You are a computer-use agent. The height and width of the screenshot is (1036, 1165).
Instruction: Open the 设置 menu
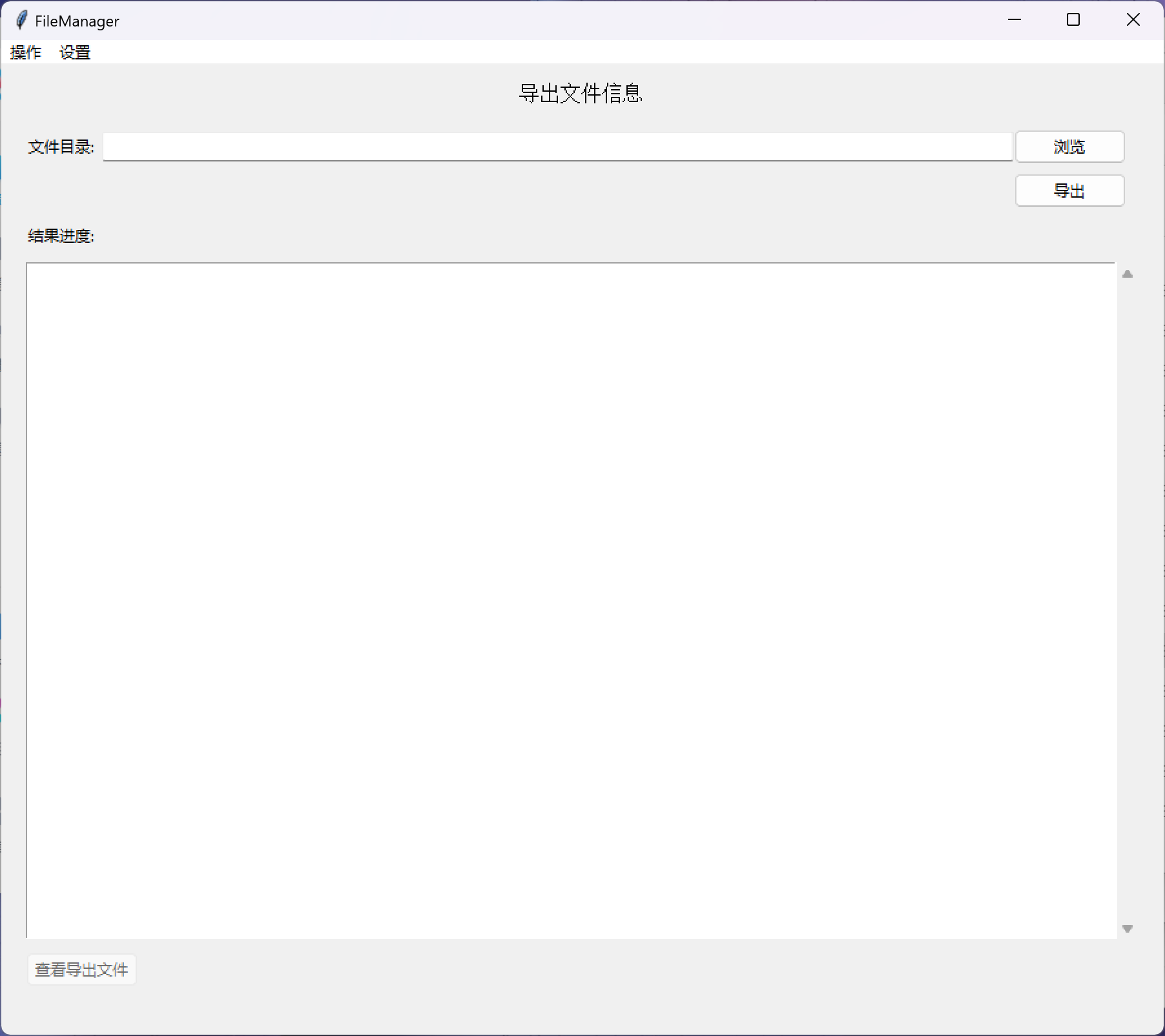coord(74,52)
